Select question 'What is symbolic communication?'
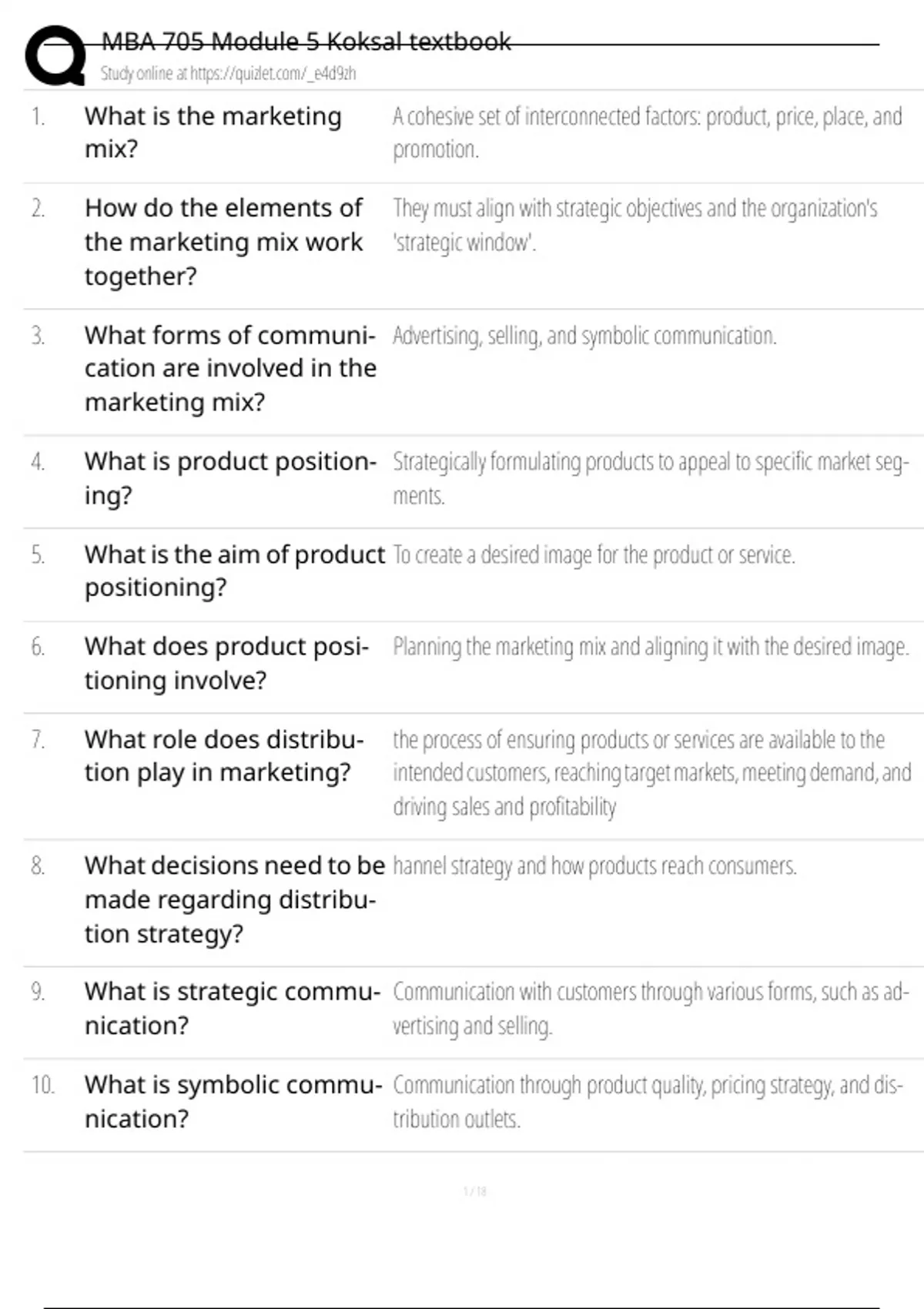 tap(233, 1101)
